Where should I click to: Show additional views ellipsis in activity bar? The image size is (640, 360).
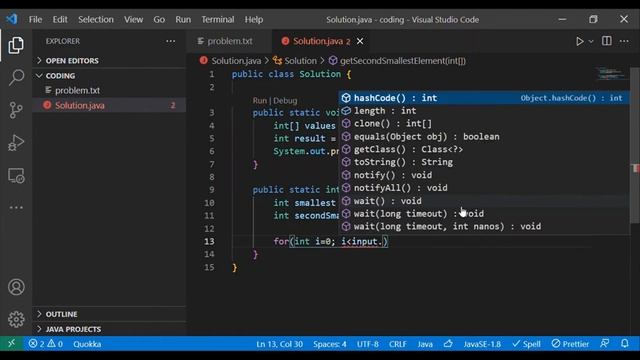coord(16,207)
